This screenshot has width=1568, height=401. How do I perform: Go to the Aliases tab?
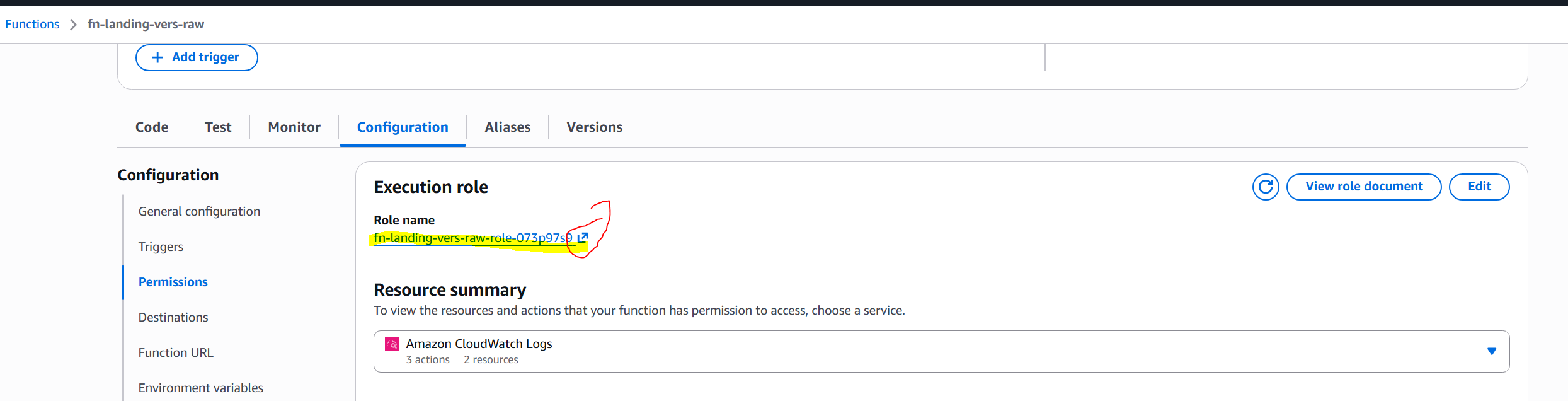coord(508,127)
